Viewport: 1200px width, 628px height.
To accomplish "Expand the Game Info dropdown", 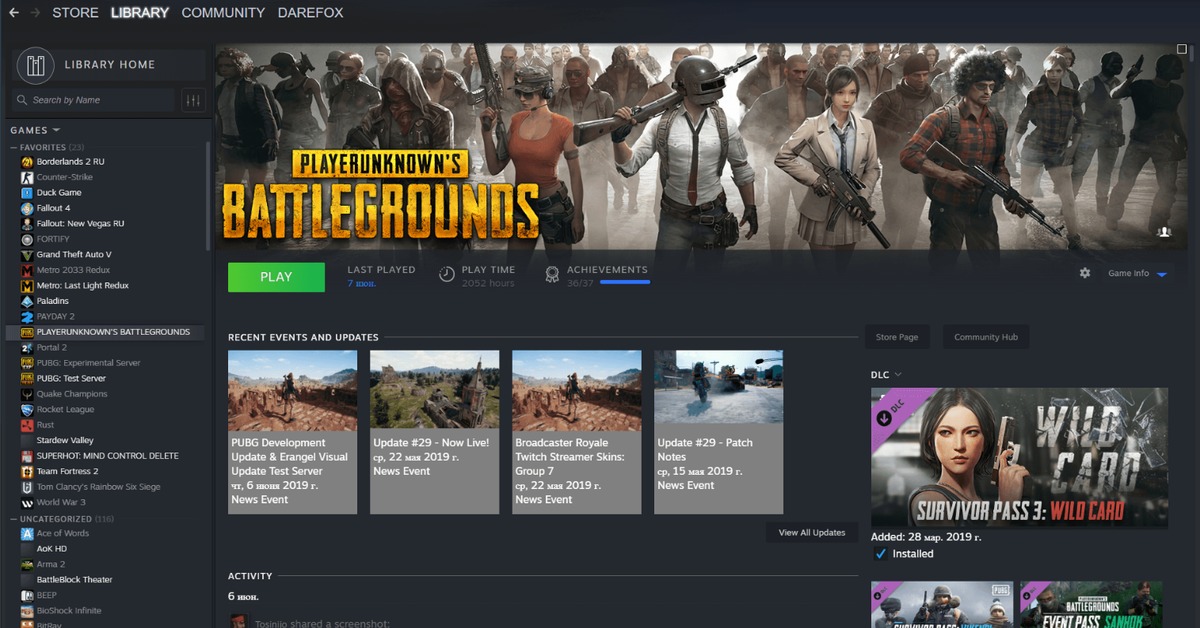I will tap(1161, 274).
